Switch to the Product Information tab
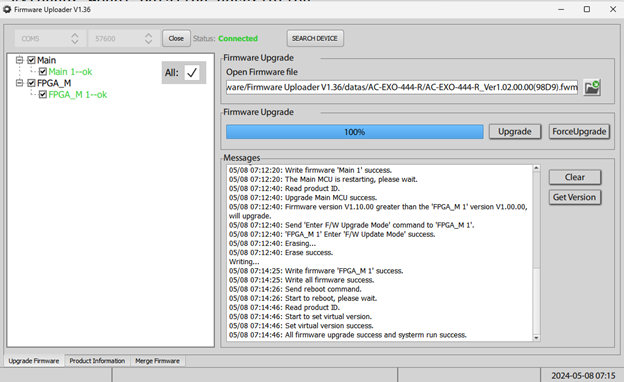This screenshot has width=624, height=382. point(97,361)
